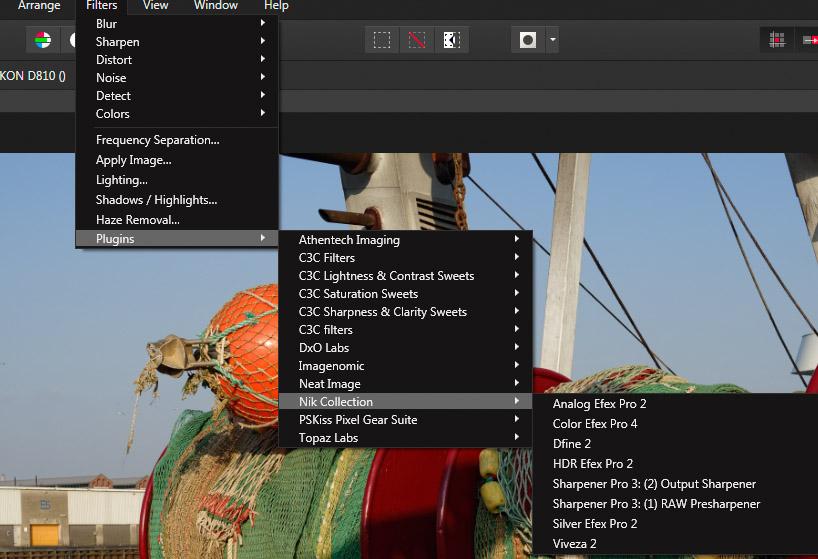Click the quick mask circle icon

pos(528,40)
